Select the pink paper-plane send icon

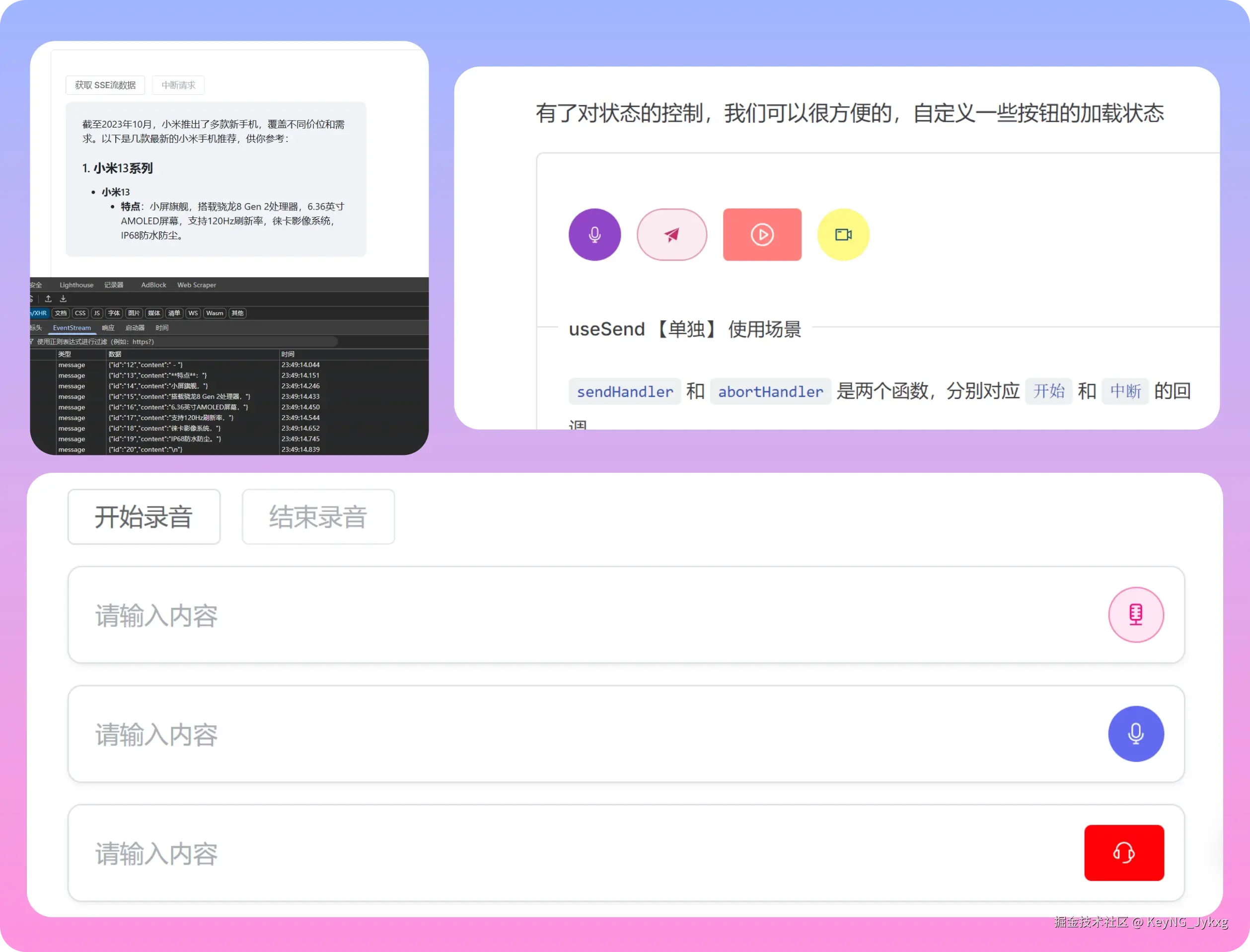671,234
